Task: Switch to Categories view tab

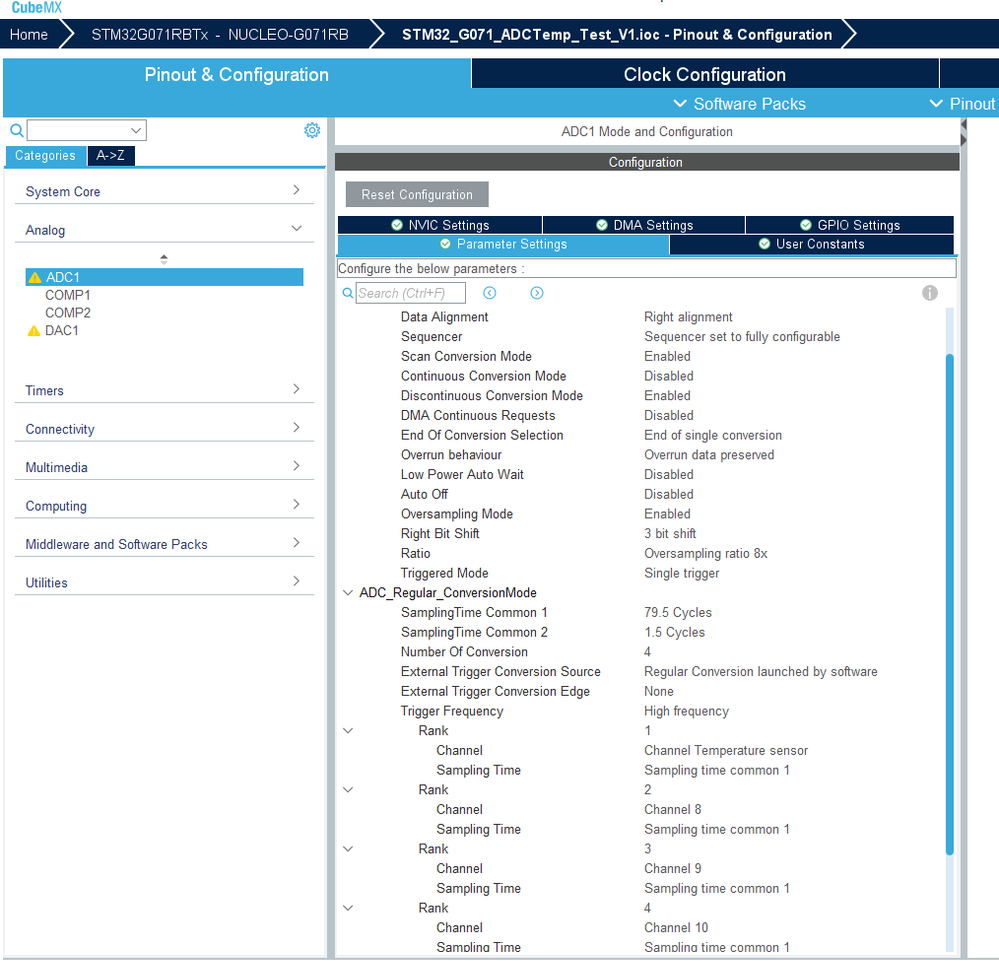Action: pyautogui.click(x=45, y=155)
